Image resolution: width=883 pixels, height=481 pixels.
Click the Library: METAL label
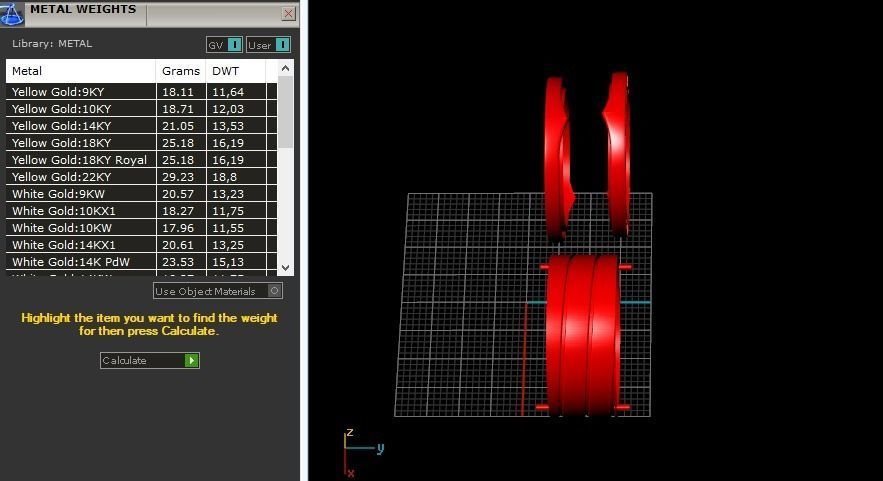pyautogui.click(x=52, y=43)
